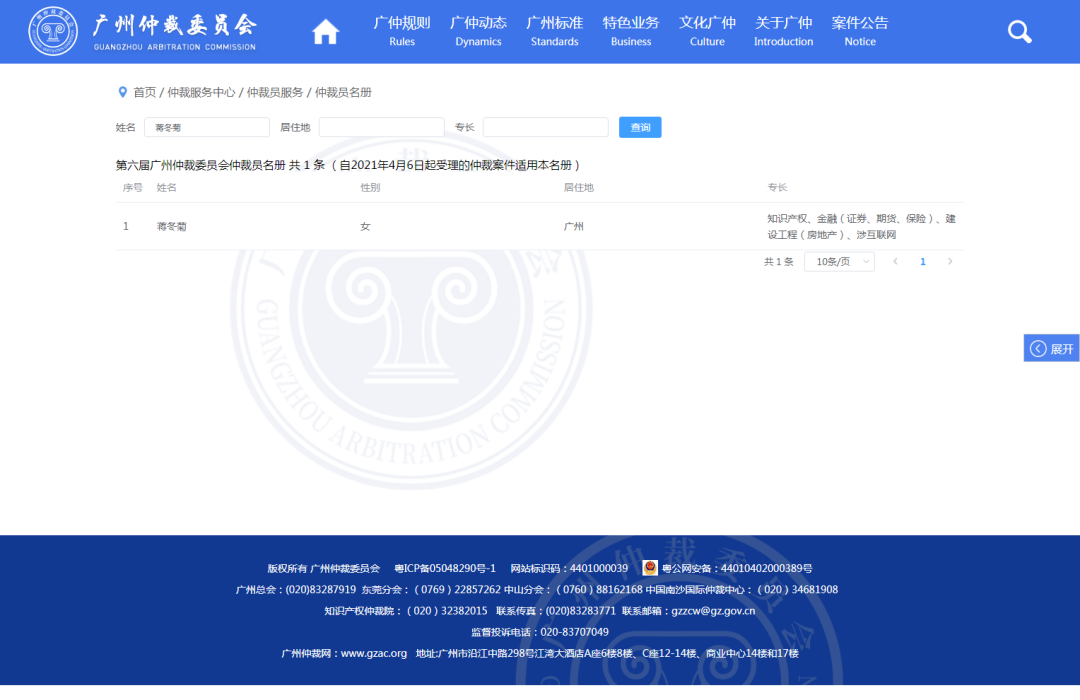Click the 性别 column header
This screenshot has width=1080, height=700.
(x=370, y=187)
